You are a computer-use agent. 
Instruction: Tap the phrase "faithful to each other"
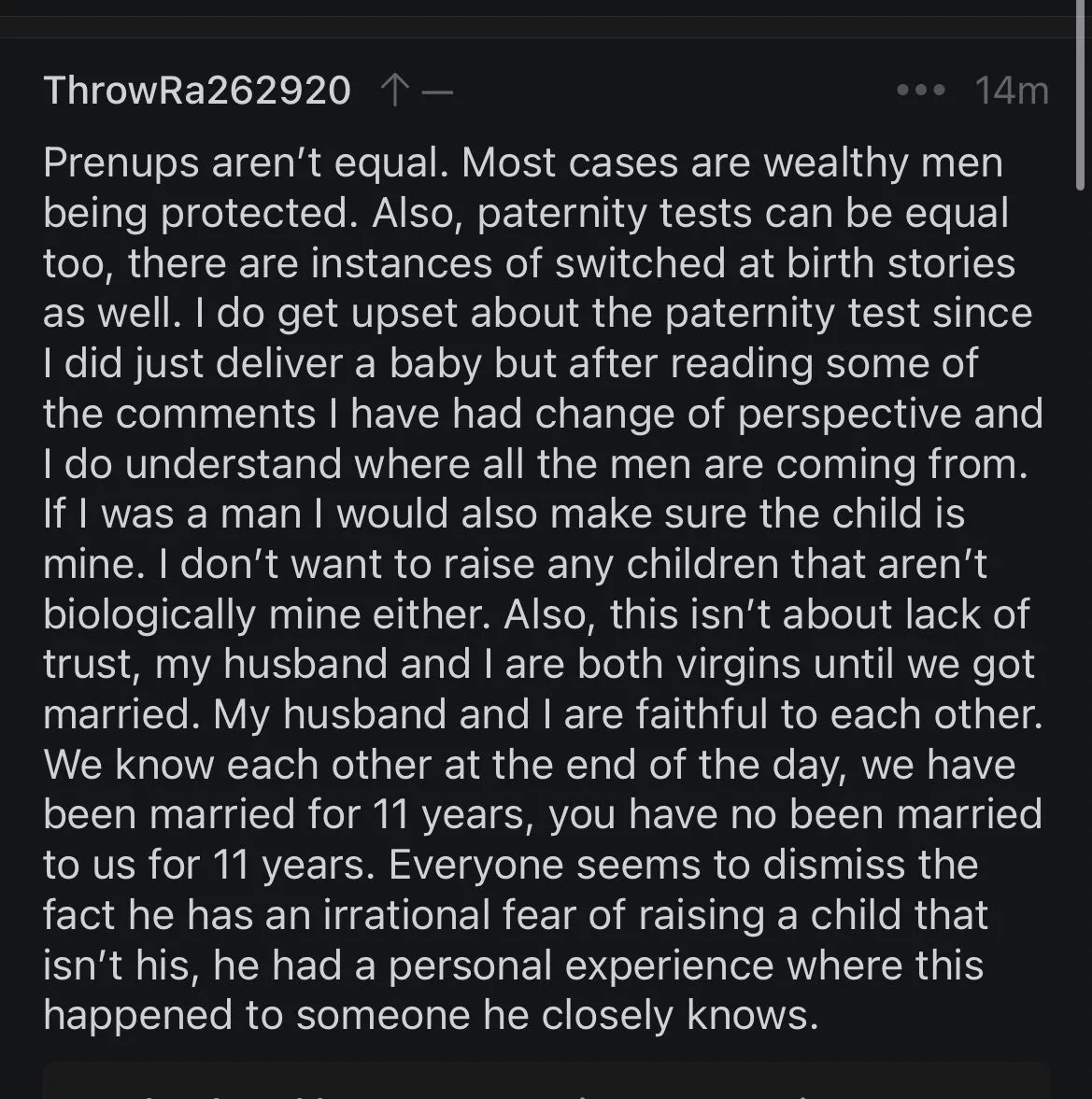[839, 714]
